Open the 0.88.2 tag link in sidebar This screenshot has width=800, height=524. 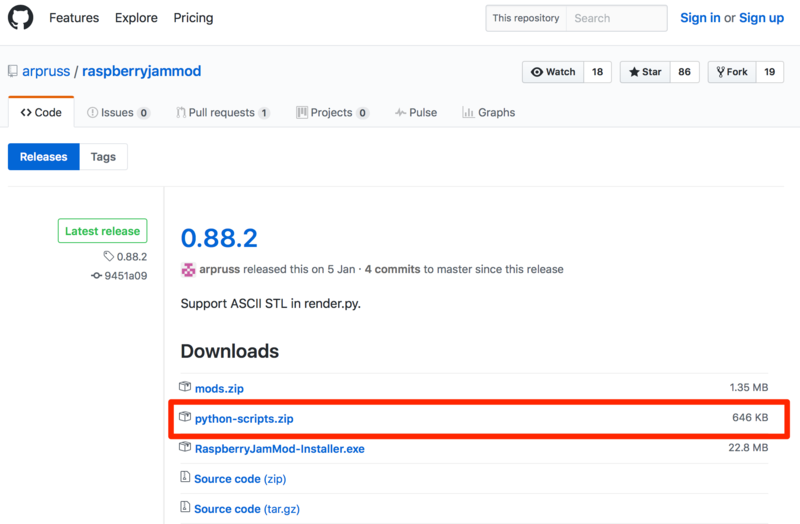click(x=132, y=257)
